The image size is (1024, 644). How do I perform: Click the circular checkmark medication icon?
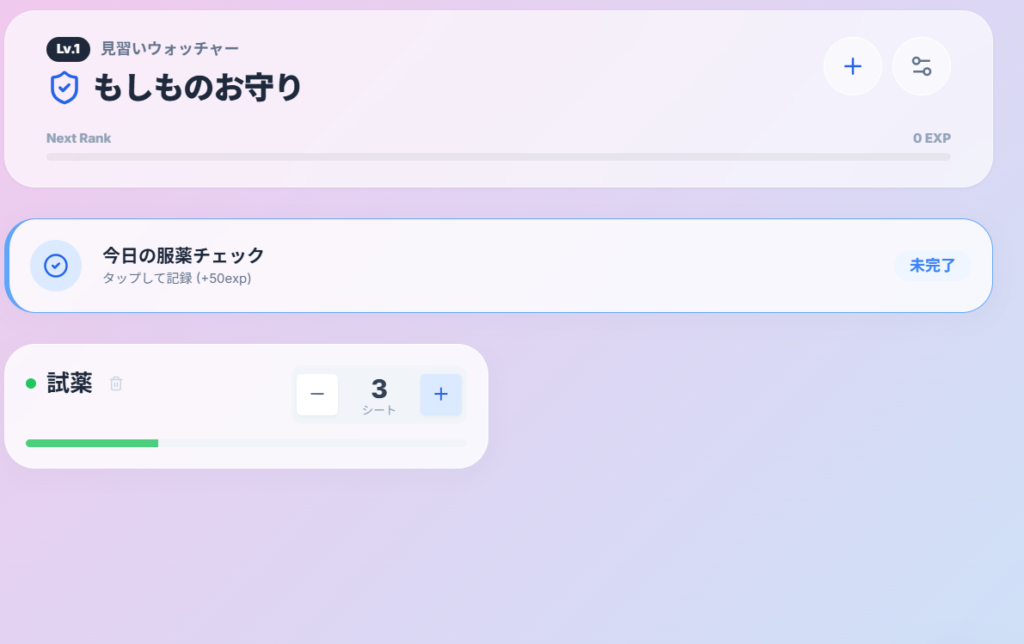tap(56, 265)
